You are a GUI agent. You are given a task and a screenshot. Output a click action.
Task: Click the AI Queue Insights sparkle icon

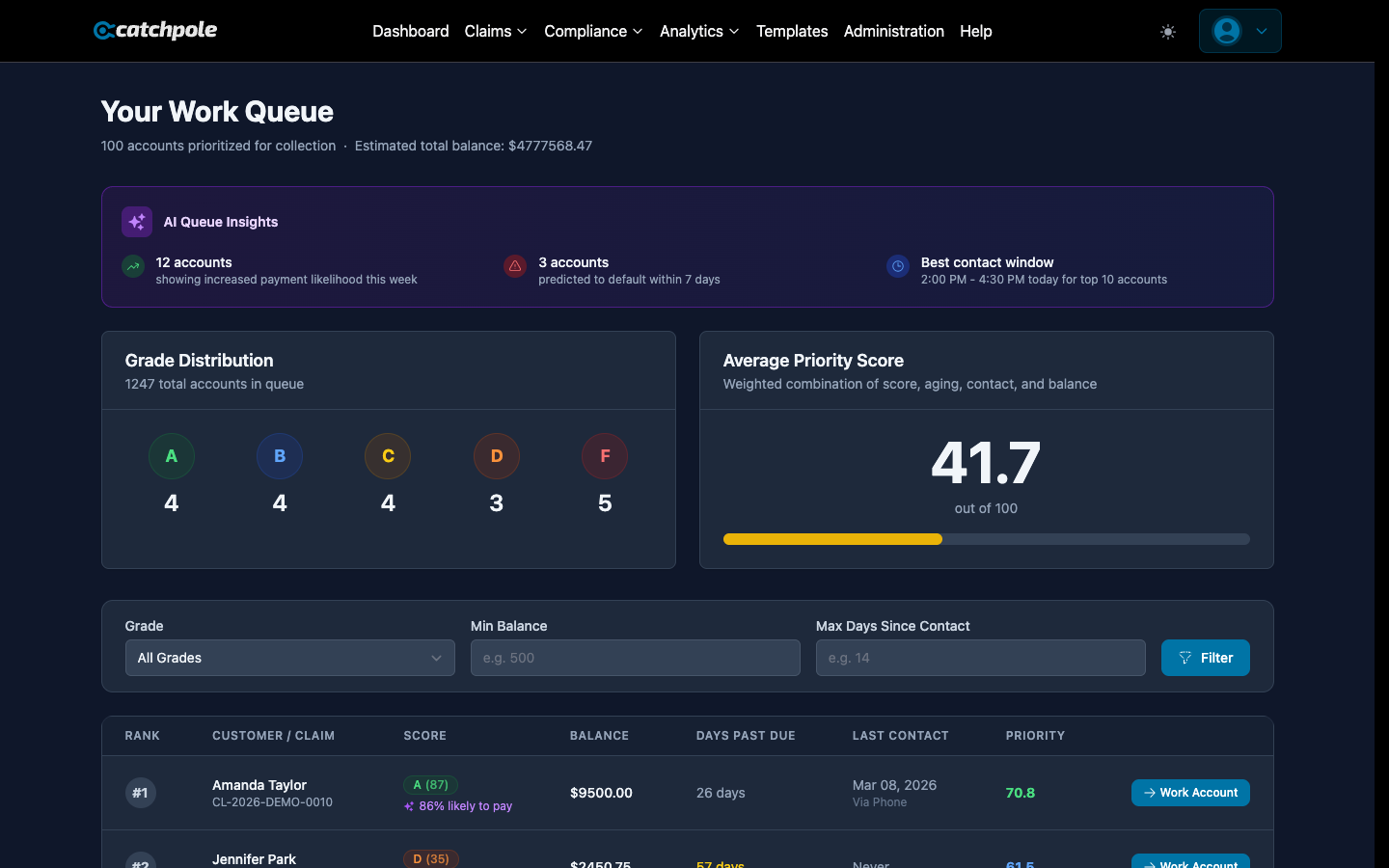click(x=136, y=222)
